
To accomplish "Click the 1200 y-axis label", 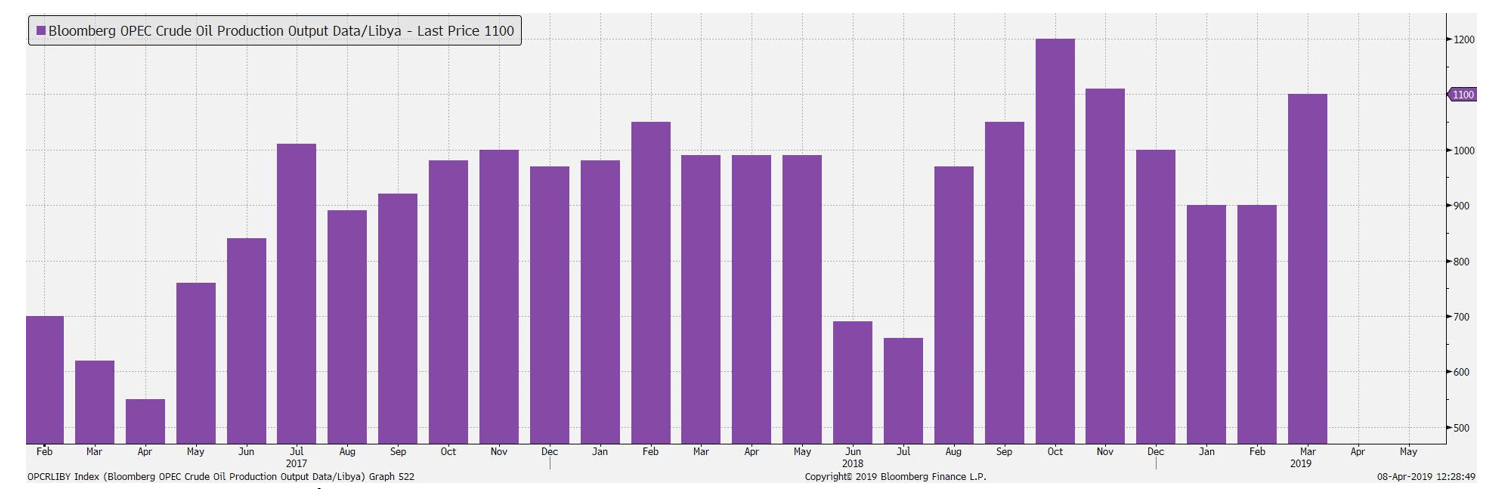I will 1464,39.
